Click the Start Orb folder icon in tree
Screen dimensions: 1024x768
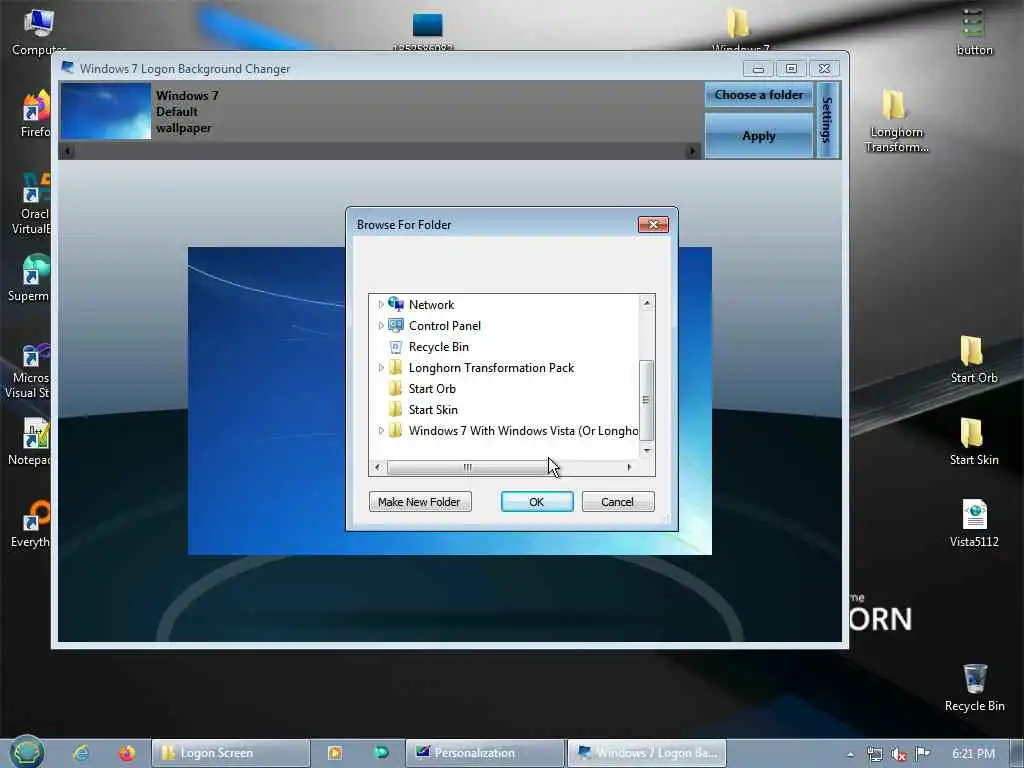(395, 389)
